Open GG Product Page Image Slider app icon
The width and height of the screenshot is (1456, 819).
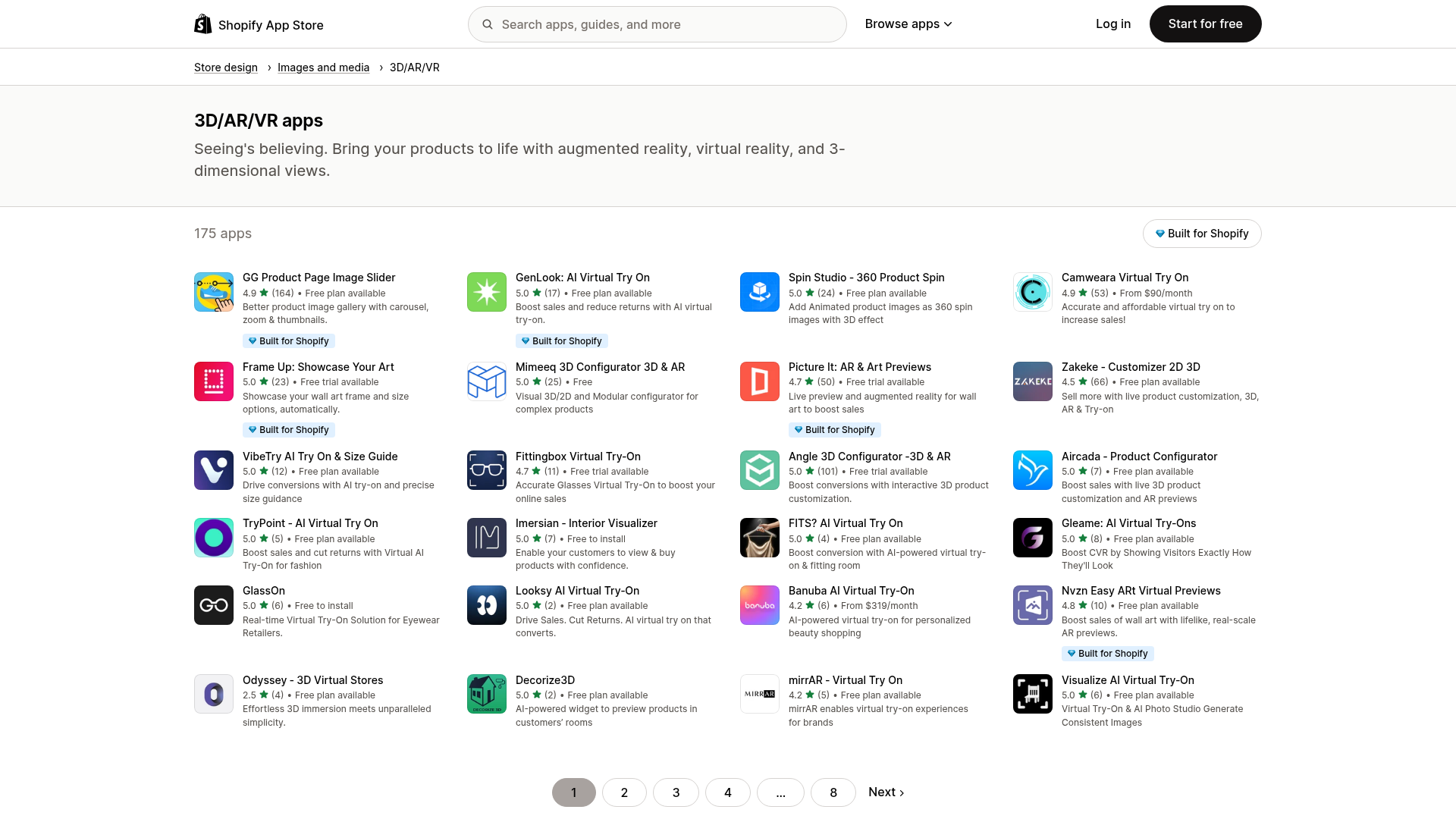coord(214,292)
